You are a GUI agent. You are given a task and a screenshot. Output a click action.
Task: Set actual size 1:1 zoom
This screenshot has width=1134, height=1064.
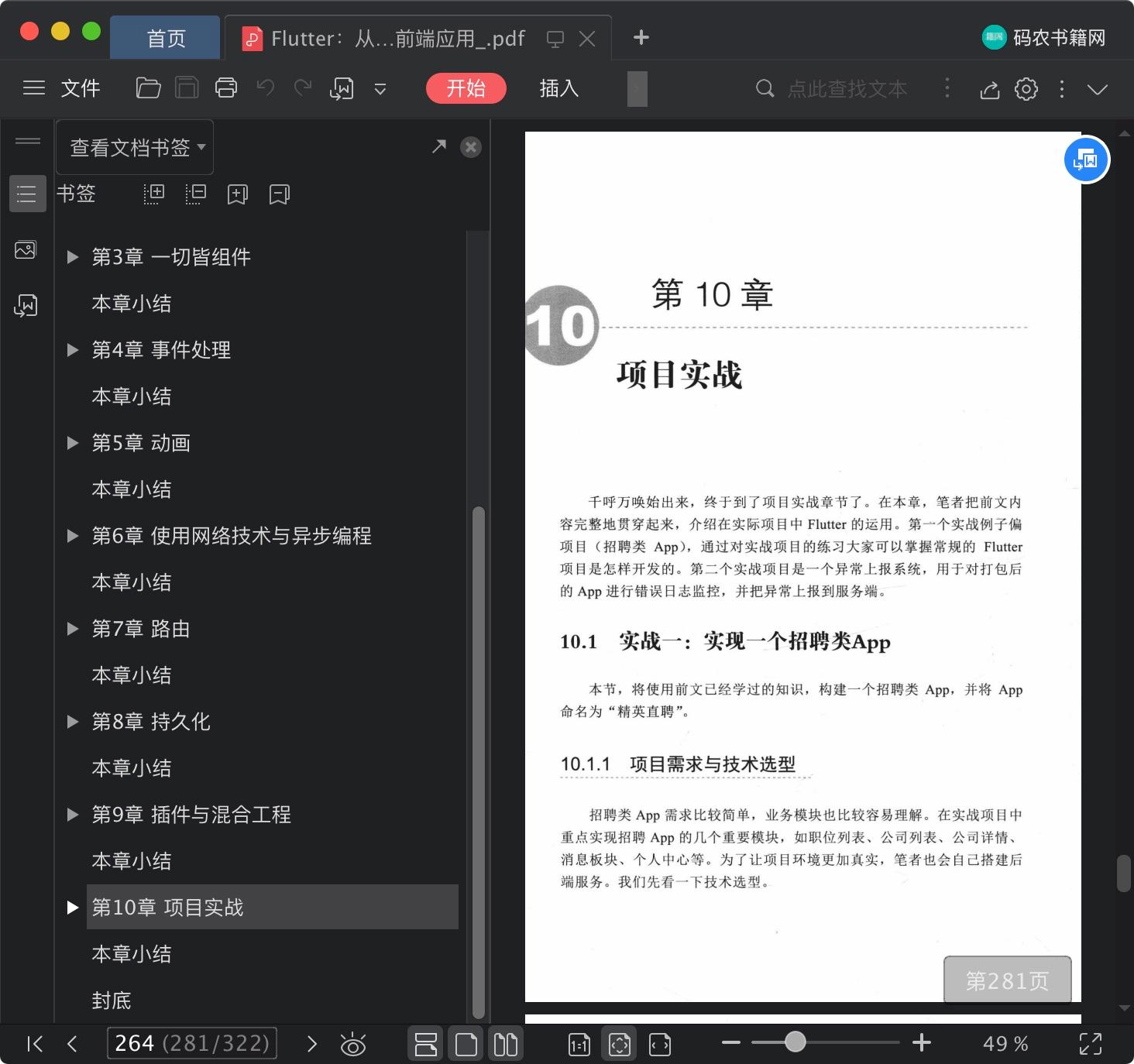[x=579, y=1045]
